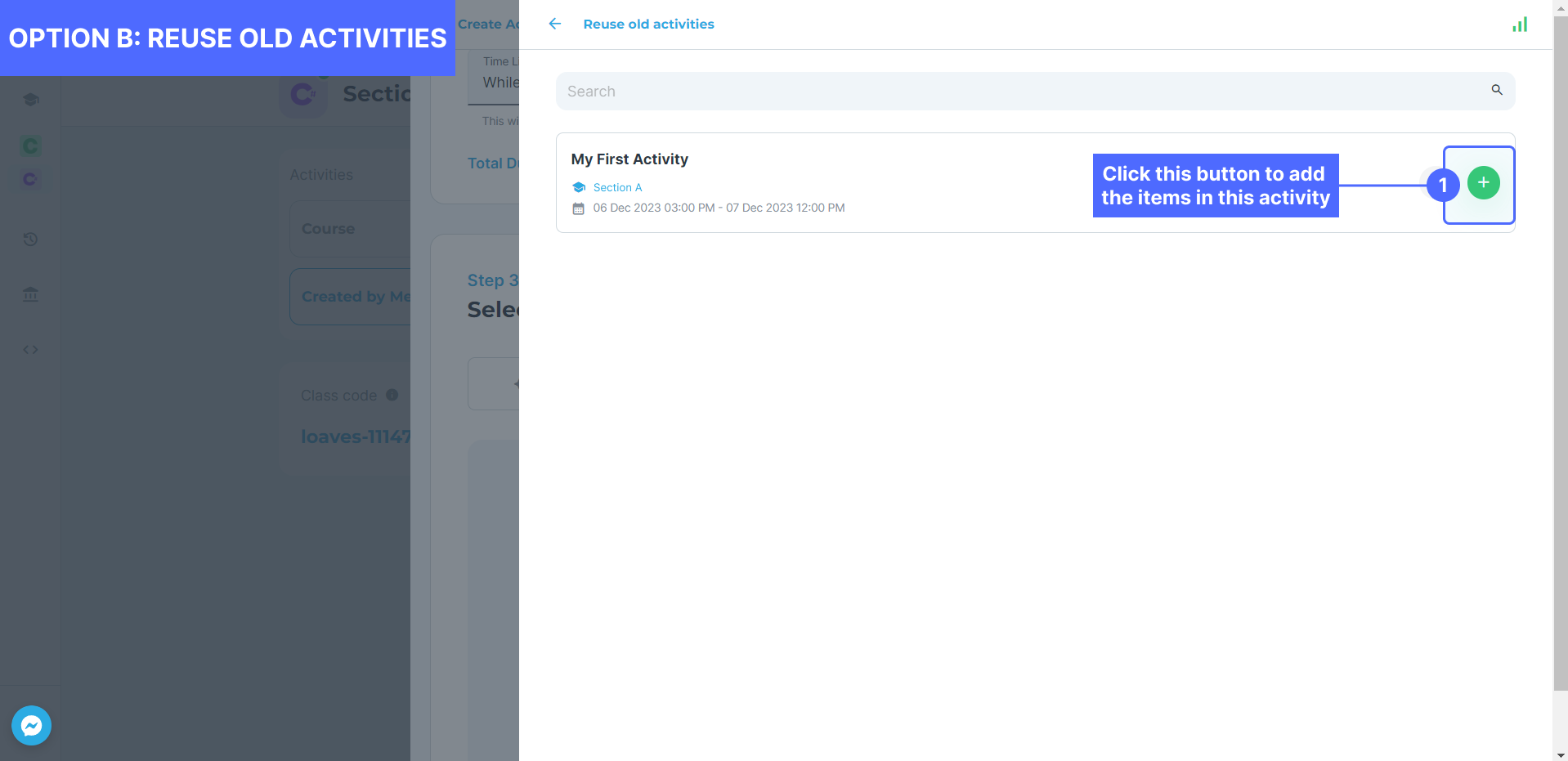Click the scrollbar down arrow
1568x761 pixels.
(1561, 754)
